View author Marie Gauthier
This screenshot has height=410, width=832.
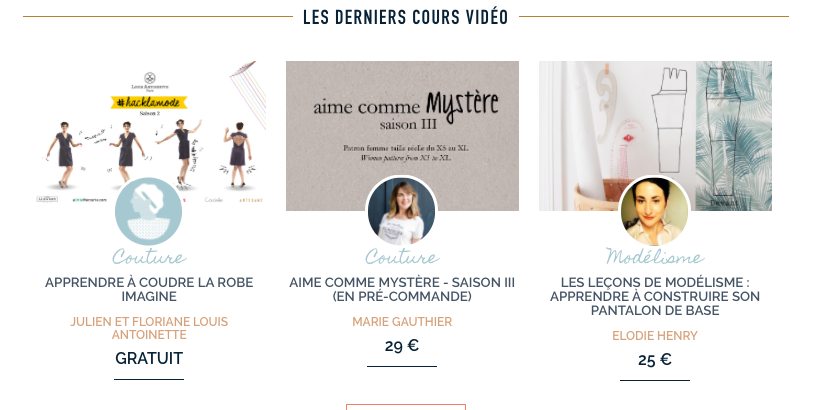point(402,321)
